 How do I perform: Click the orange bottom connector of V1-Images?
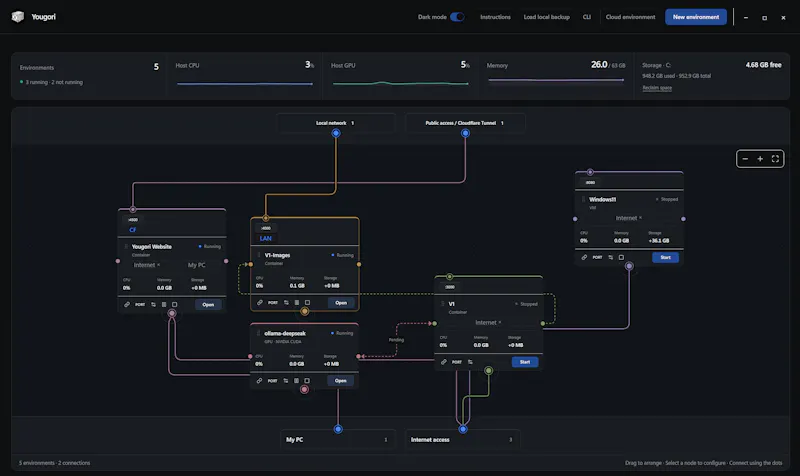click(x=305, y=311)
